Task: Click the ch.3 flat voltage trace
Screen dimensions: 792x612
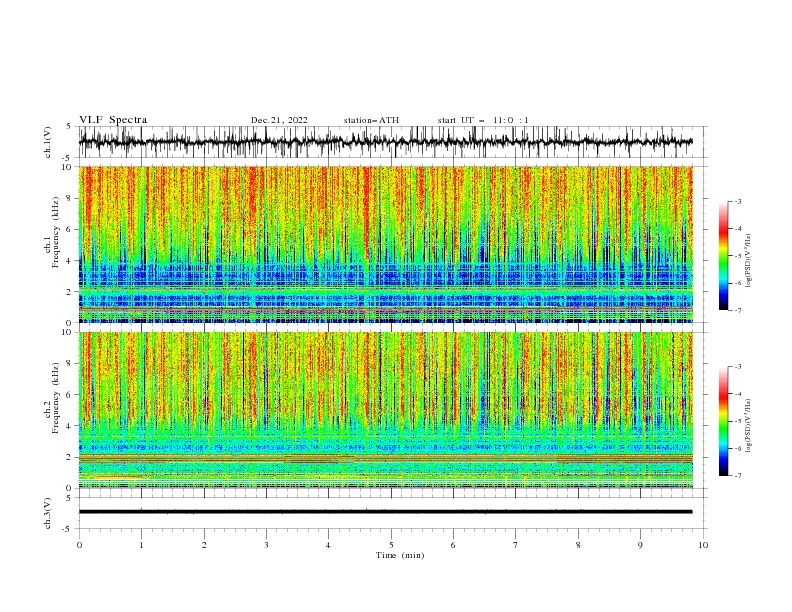Action: point(385,512)
